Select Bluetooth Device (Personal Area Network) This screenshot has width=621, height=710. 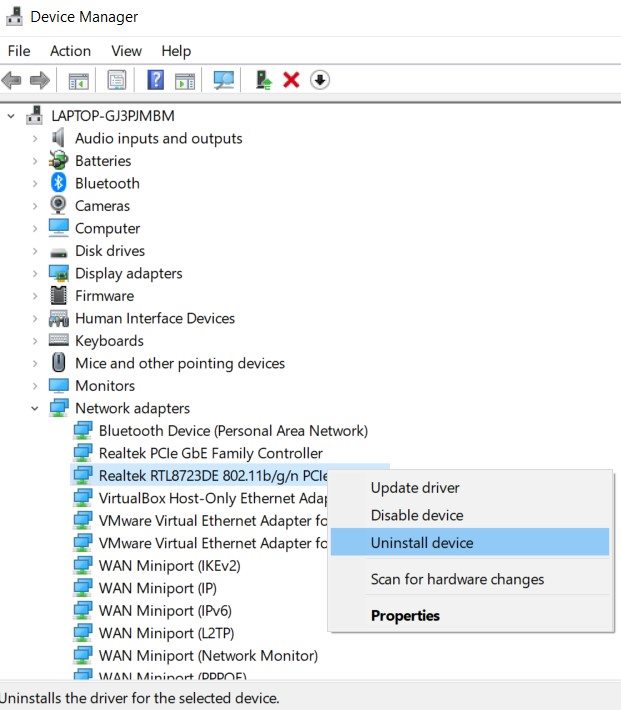coord(233,431)
